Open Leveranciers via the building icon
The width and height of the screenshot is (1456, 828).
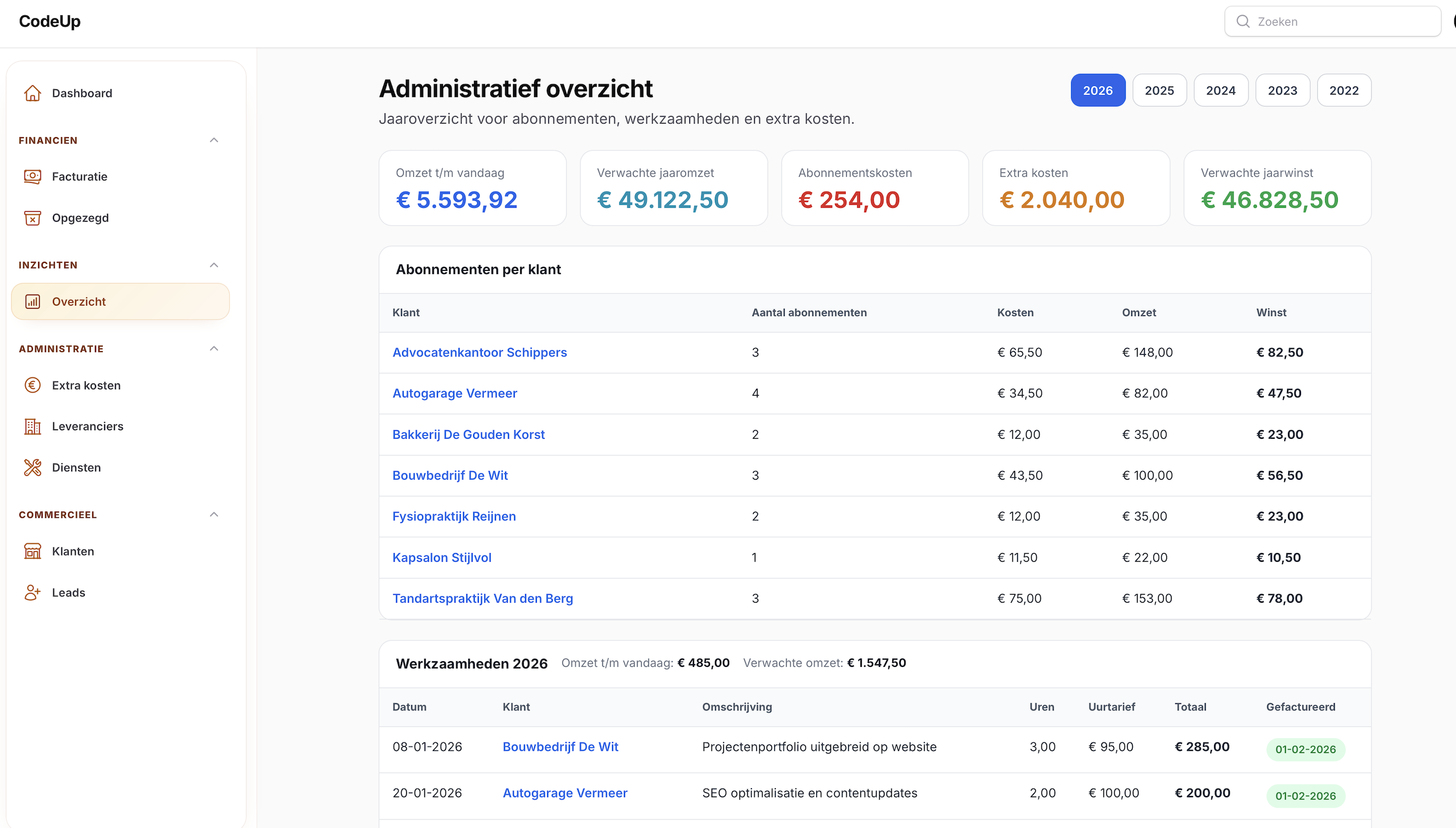pos(32,426)
